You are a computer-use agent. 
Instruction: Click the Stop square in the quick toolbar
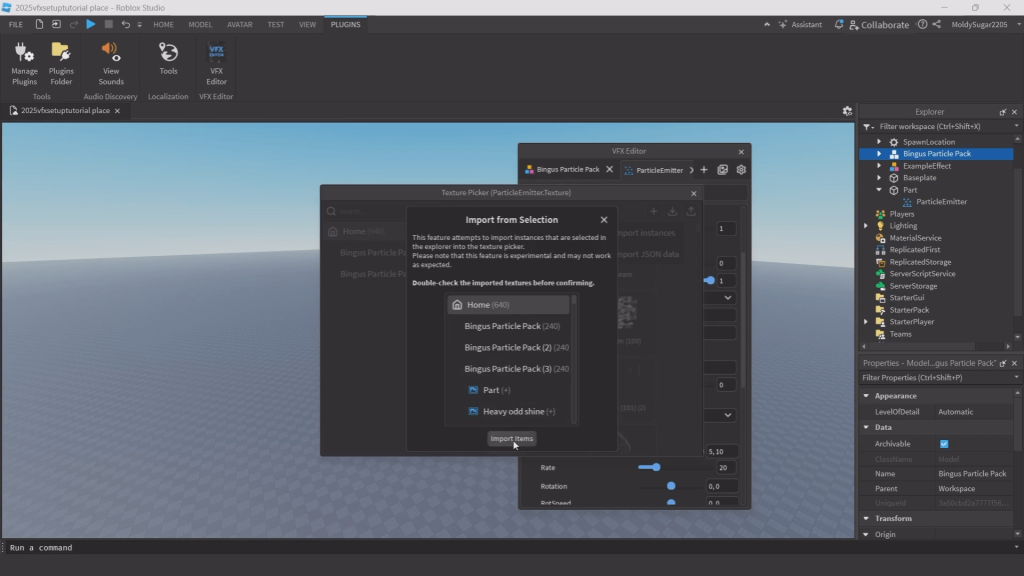tap(108, 24)
